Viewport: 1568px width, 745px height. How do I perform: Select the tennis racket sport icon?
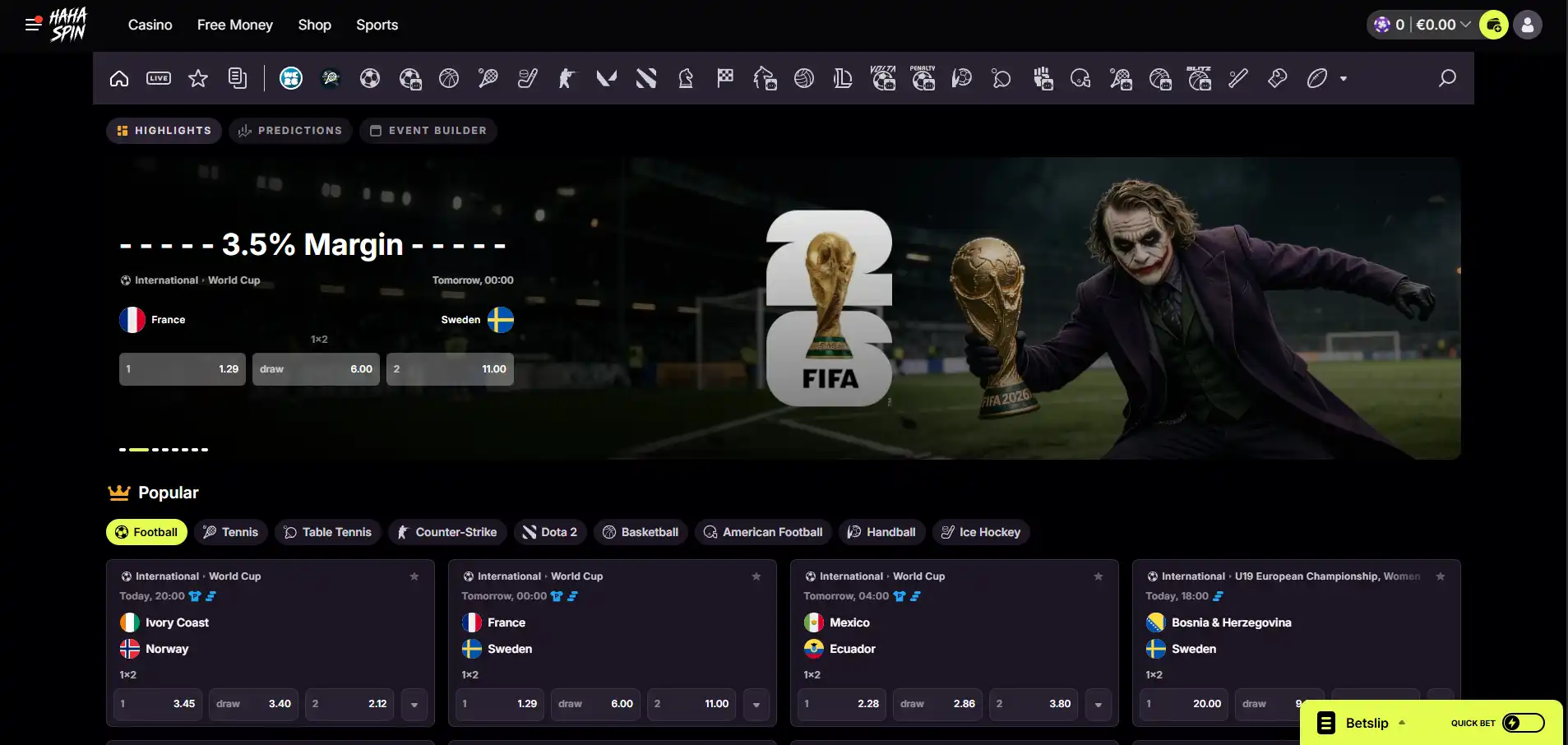[488, 78]
